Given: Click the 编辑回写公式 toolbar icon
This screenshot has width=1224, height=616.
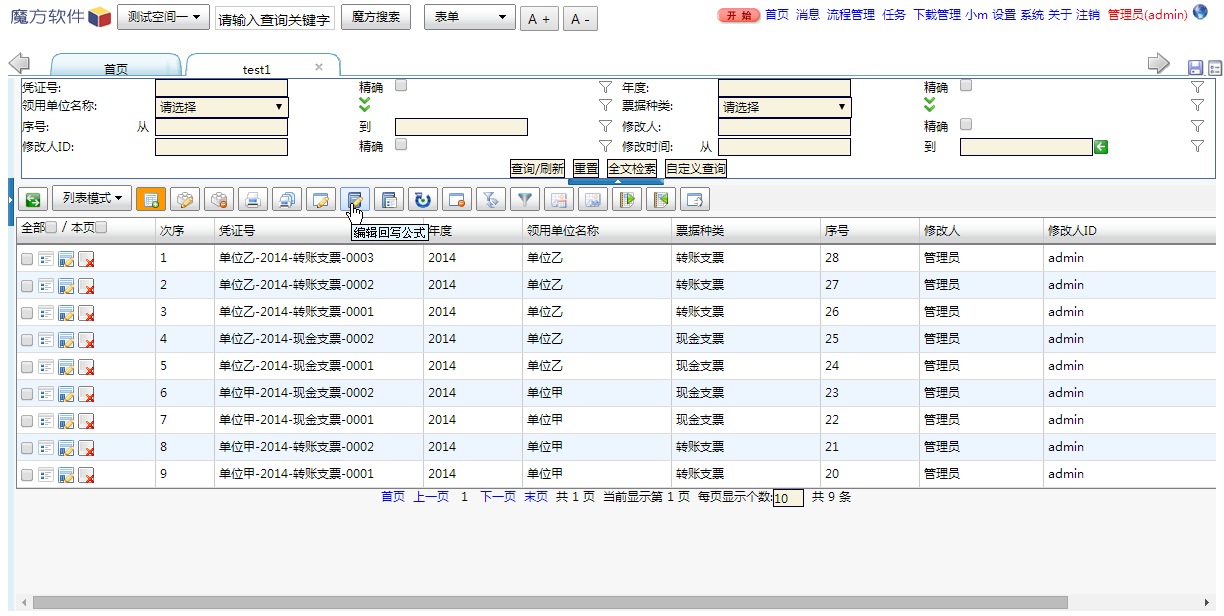Looking at the screenshot, I should 355,199.
